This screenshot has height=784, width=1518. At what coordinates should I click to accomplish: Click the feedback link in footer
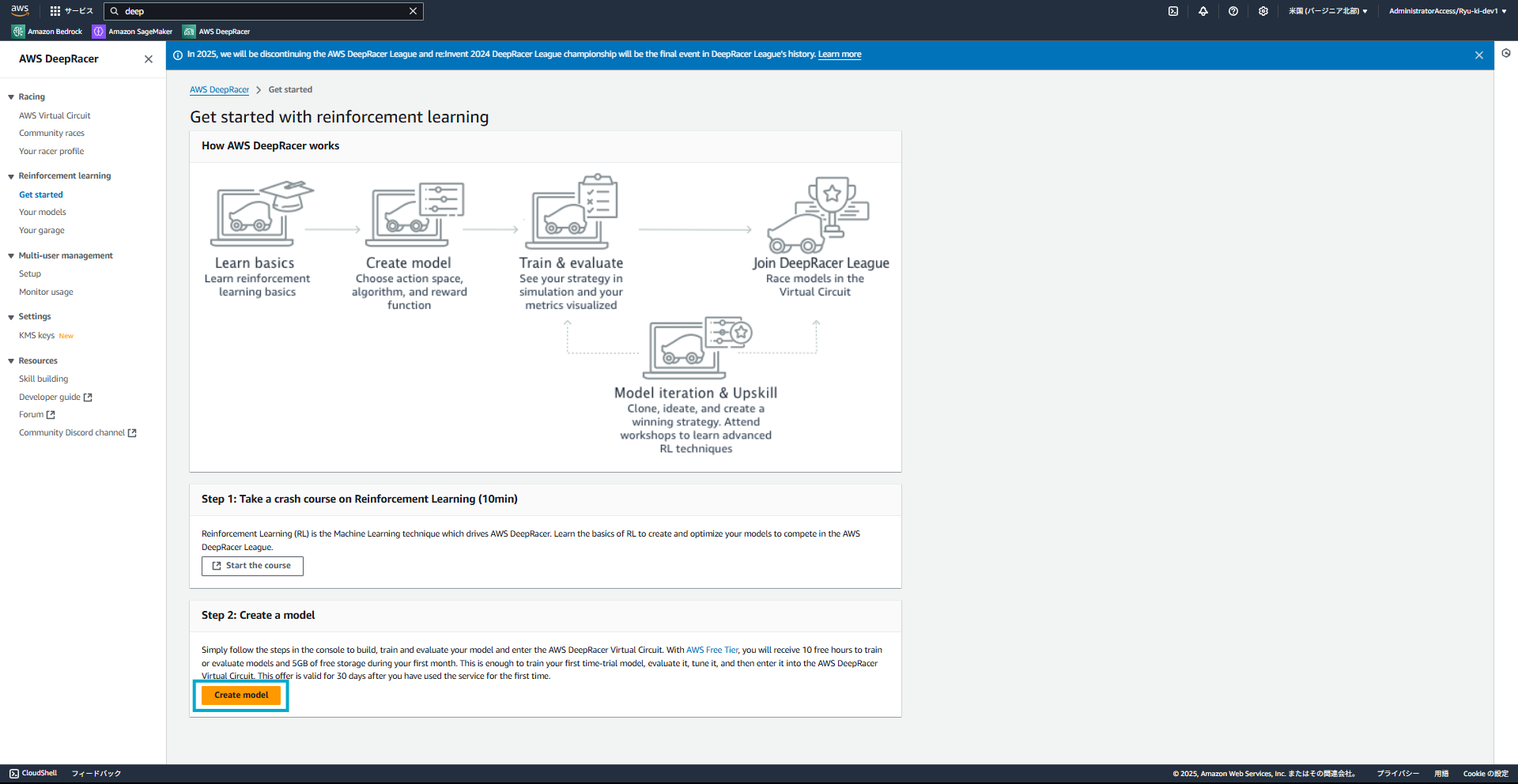point(96,774)
